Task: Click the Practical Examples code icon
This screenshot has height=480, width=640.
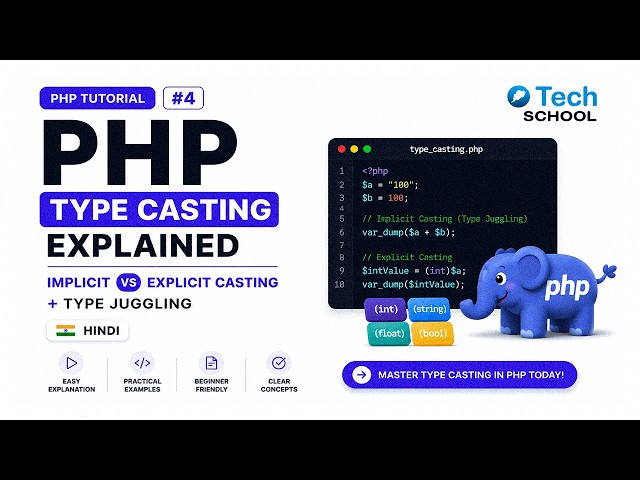Action: pos(142,363)
